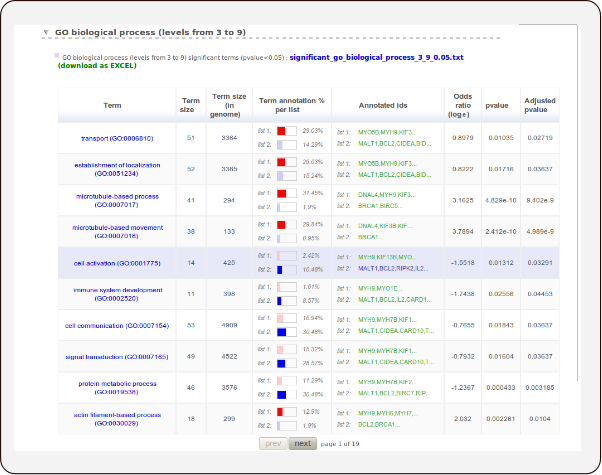Click the Odds ratio column header

[463, 105]
